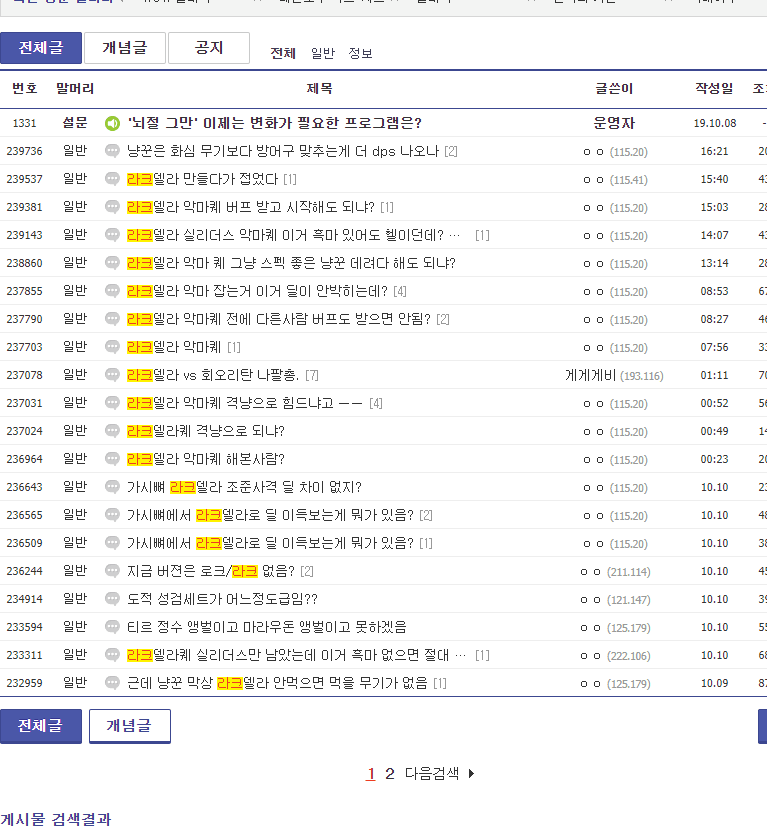This screenshot has width=767, height=828.
Task: Click the speech bubble icon on post 236244
Action: pos(112,571)
